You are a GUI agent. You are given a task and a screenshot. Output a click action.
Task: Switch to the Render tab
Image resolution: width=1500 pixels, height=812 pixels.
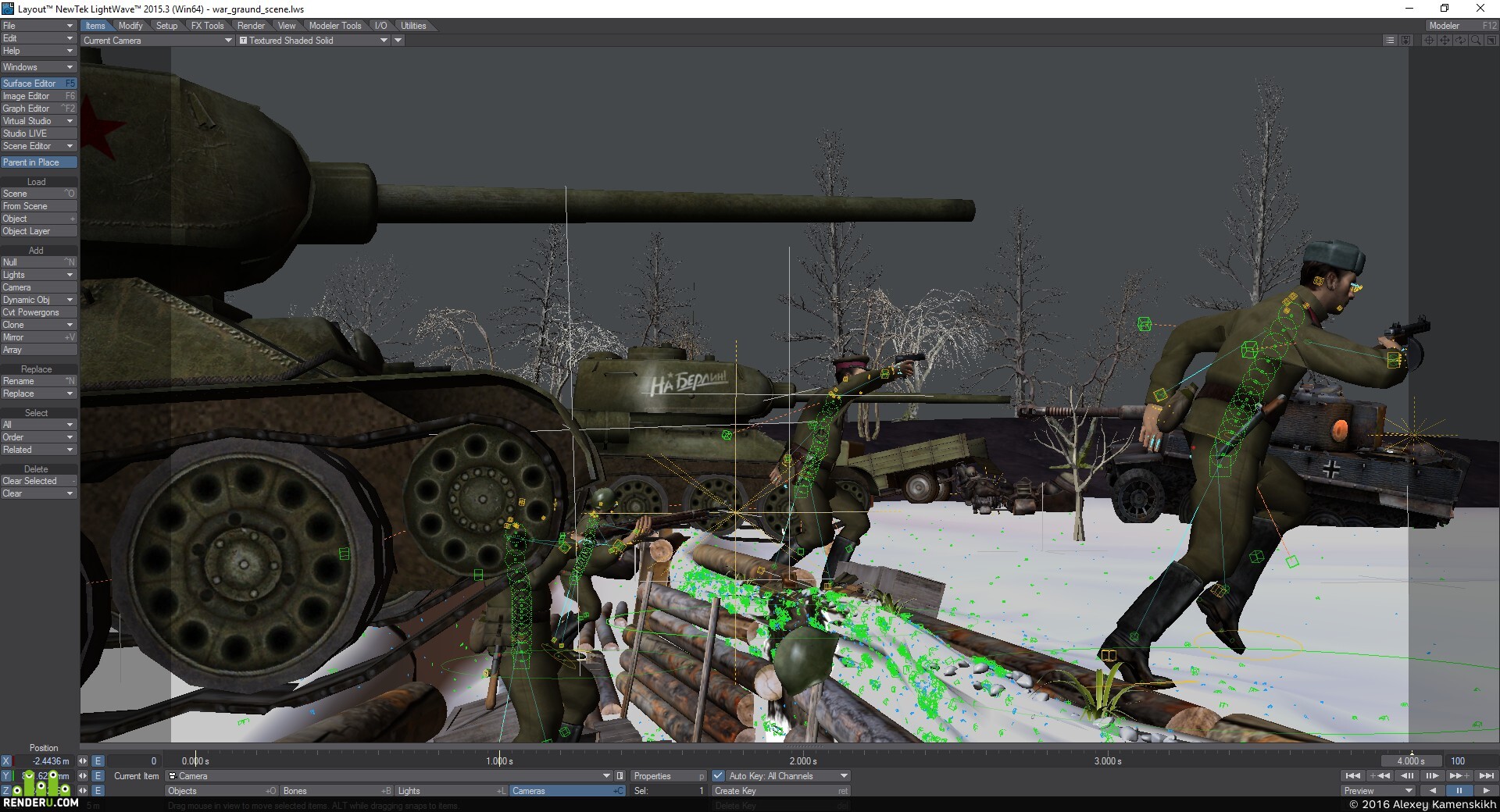tap(251, 26)
